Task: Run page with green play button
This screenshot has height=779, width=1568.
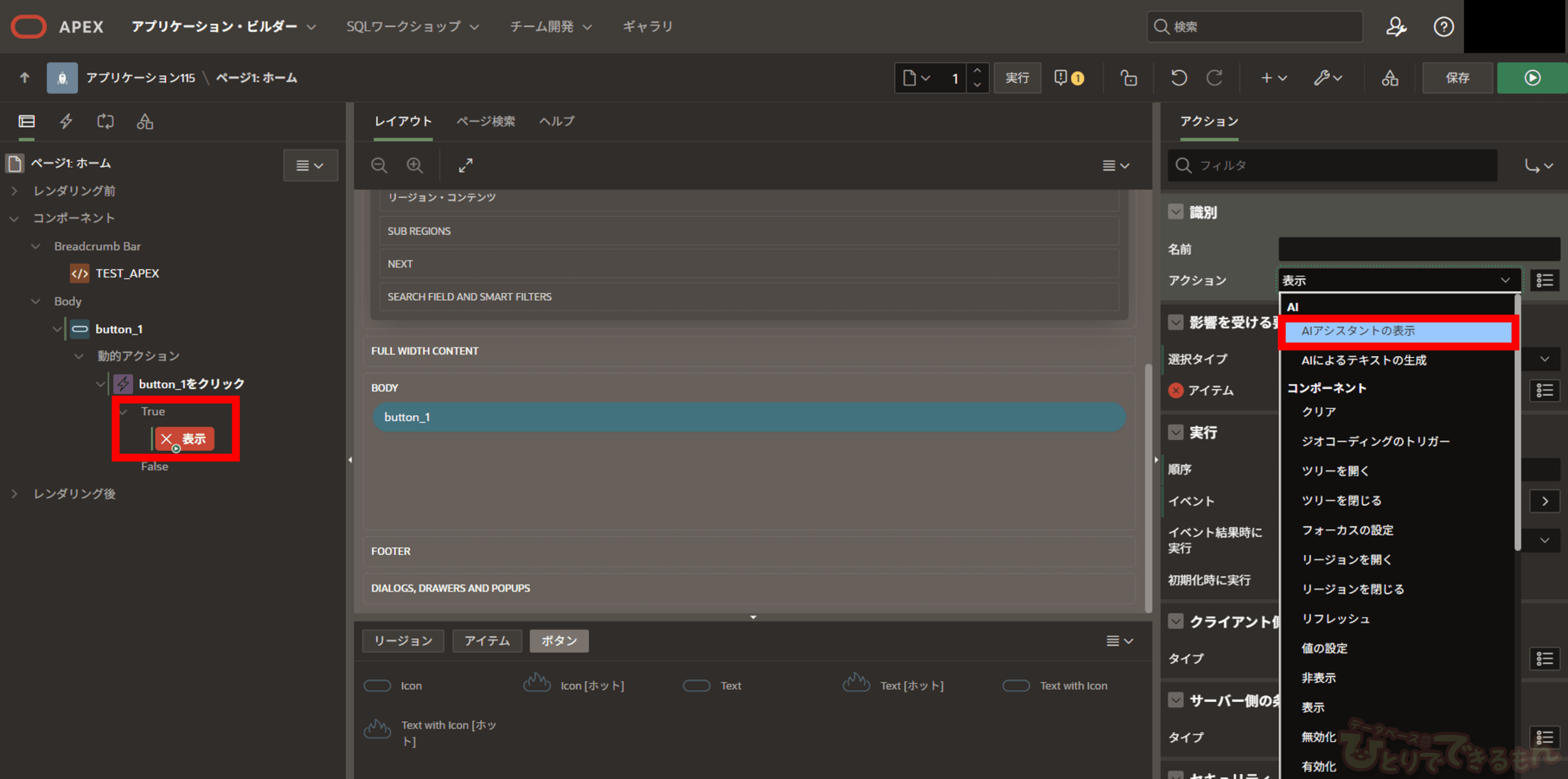Action: [1532, 78]
